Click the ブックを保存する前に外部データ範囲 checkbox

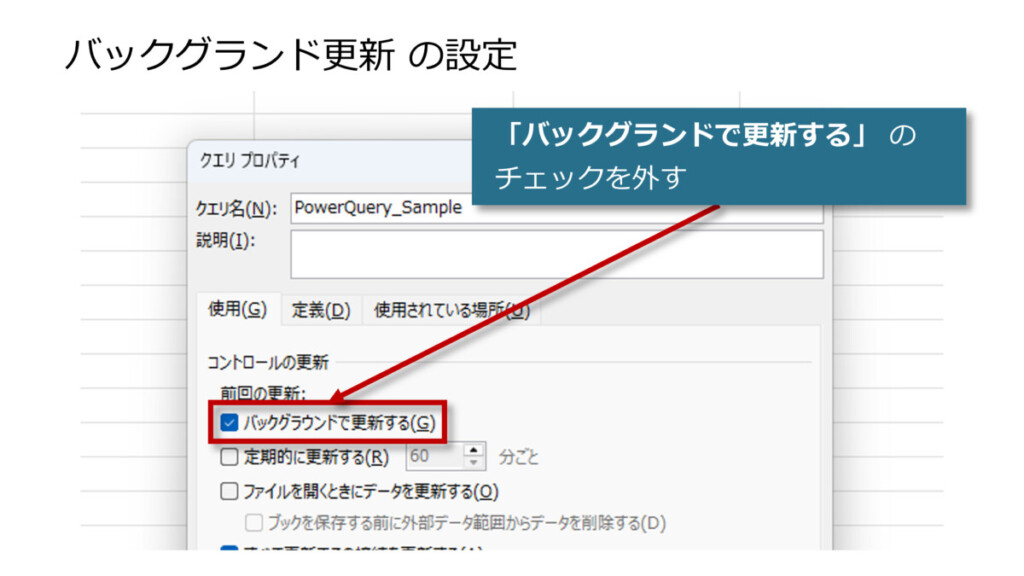pos(254,522)
